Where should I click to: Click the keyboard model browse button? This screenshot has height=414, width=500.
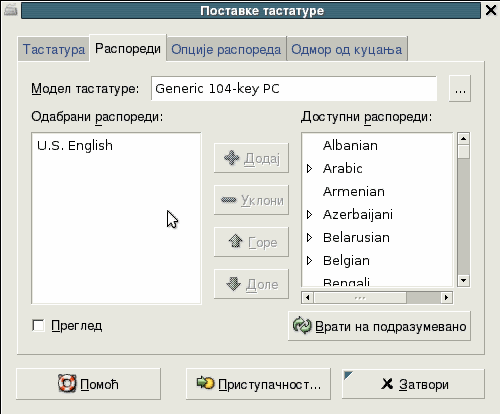point(460,88)
